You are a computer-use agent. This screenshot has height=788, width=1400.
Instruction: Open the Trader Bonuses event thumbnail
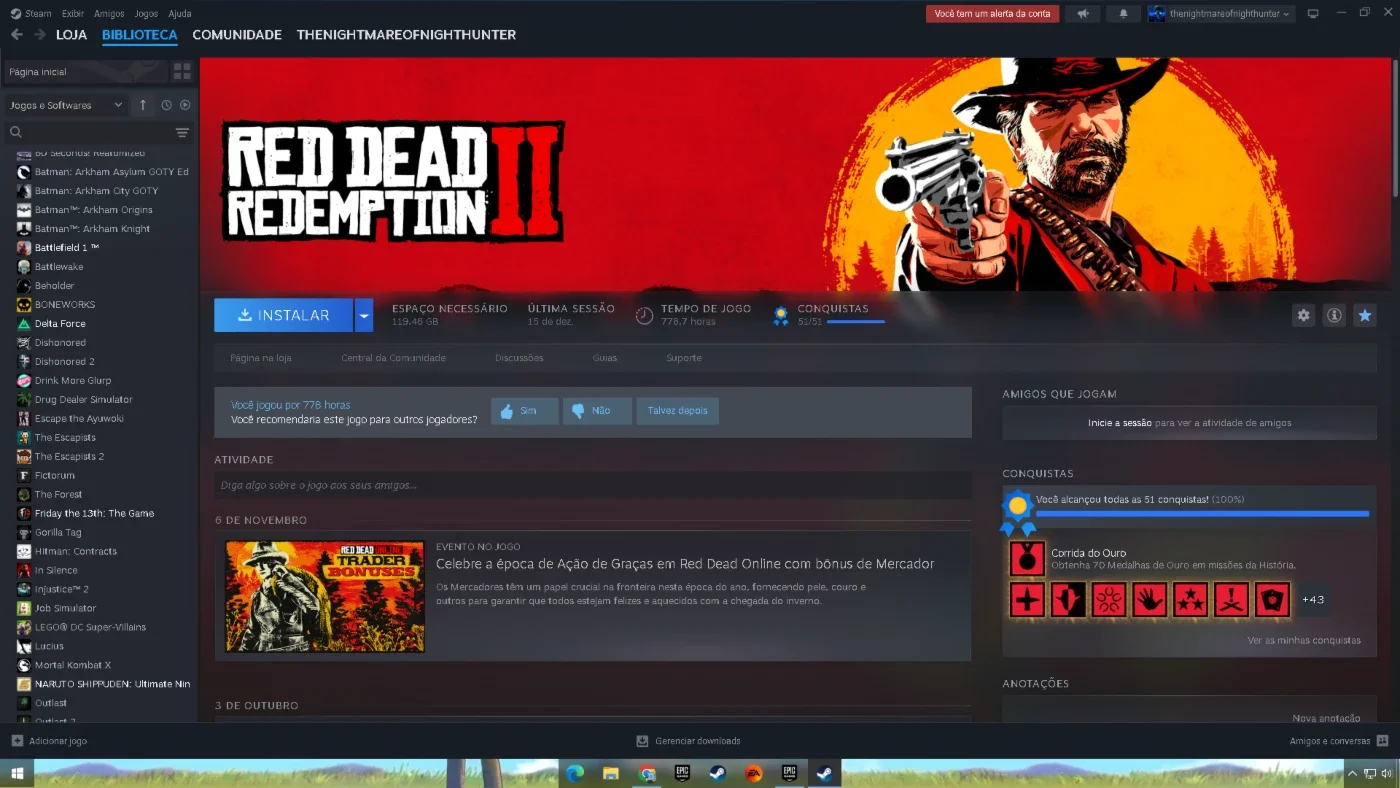tap(325, 596)
